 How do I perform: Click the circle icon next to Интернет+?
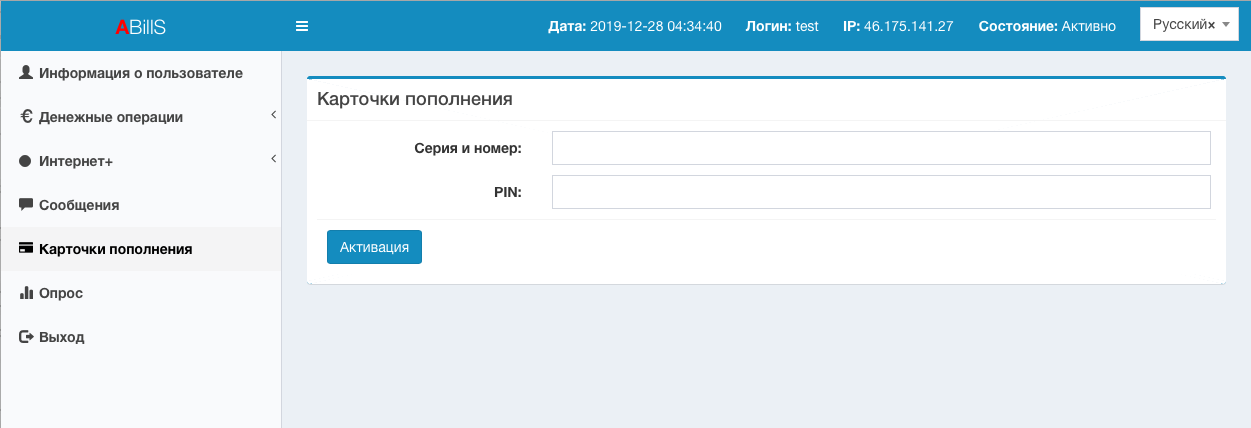[x=26, y=161]
